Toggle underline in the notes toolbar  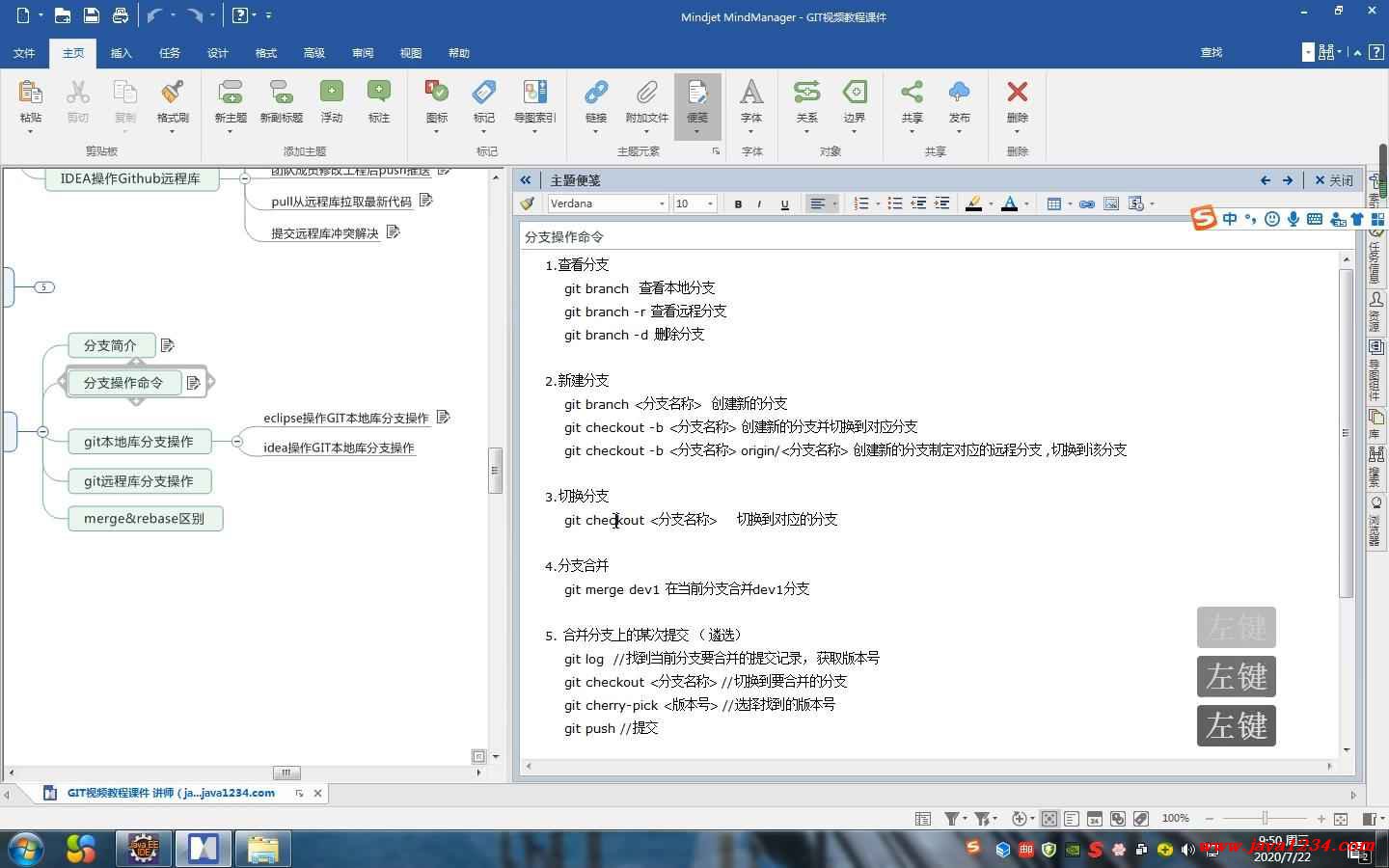(x=784, y=203)
